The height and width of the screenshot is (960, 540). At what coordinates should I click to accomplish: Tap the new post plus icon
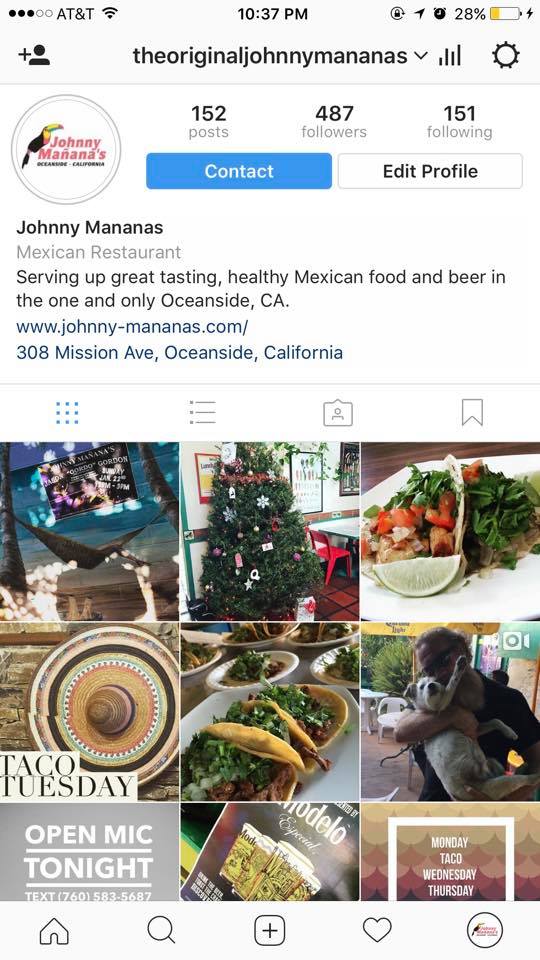[270, 931]
